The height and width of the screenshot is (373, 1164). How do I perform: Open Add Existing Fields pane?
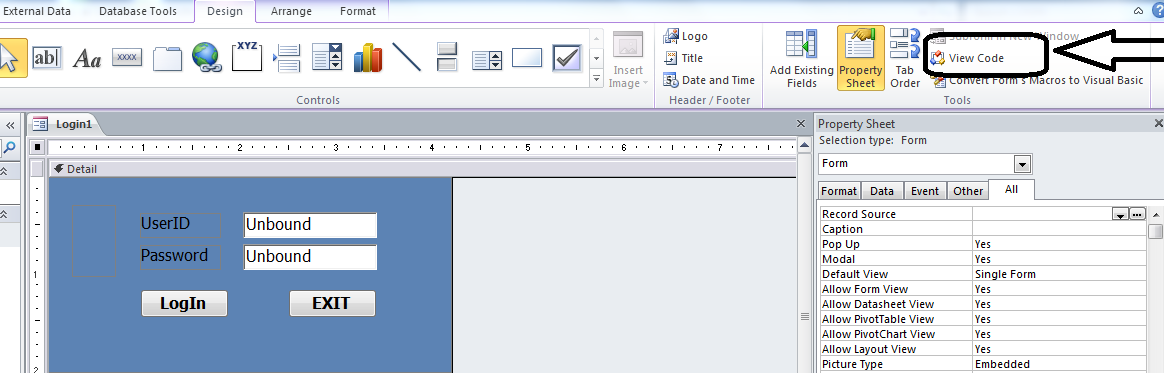pyautogui.click(x=802, y=59)
